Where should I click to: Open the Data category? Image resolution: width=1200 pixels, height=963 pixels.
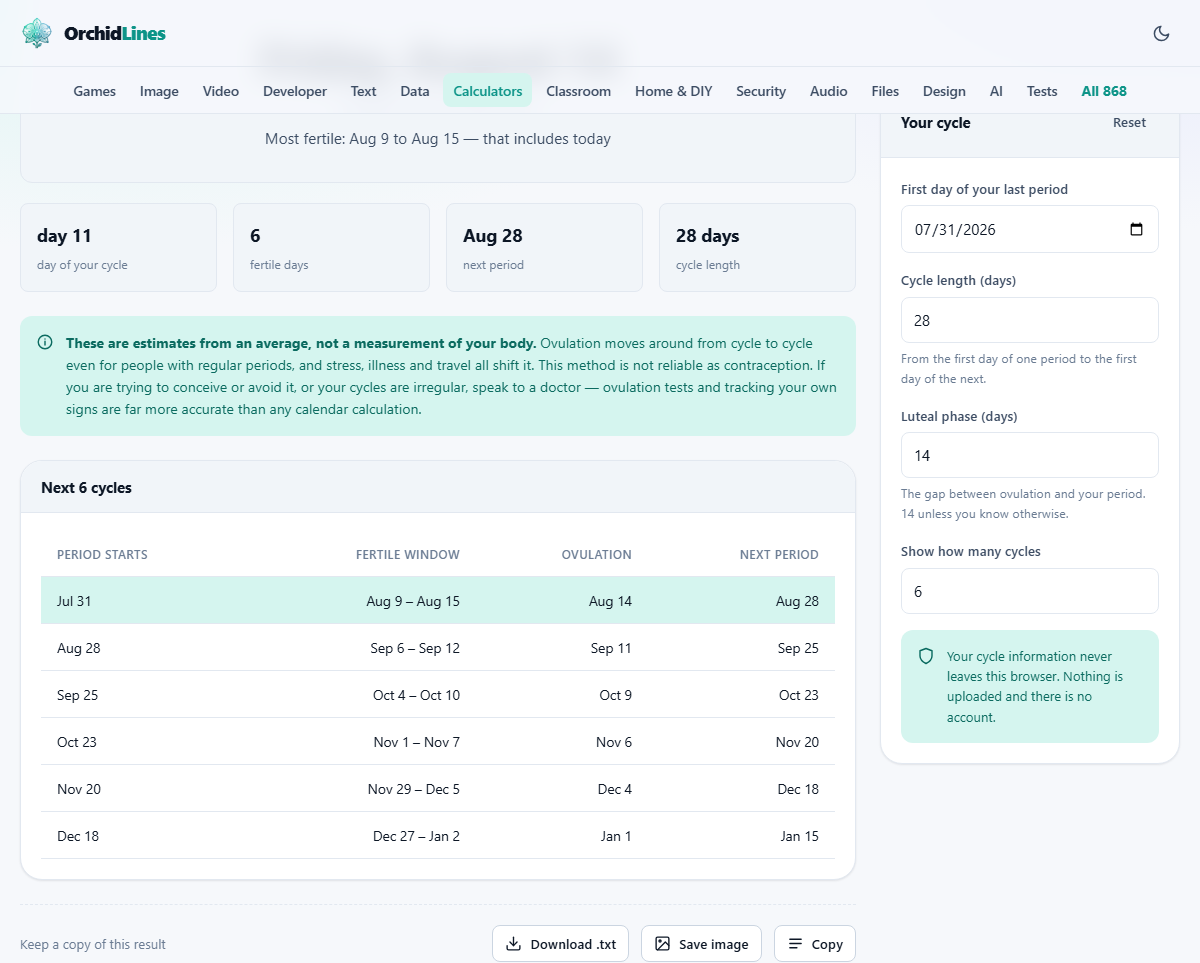pyautogui.click(x=415, y=91)
